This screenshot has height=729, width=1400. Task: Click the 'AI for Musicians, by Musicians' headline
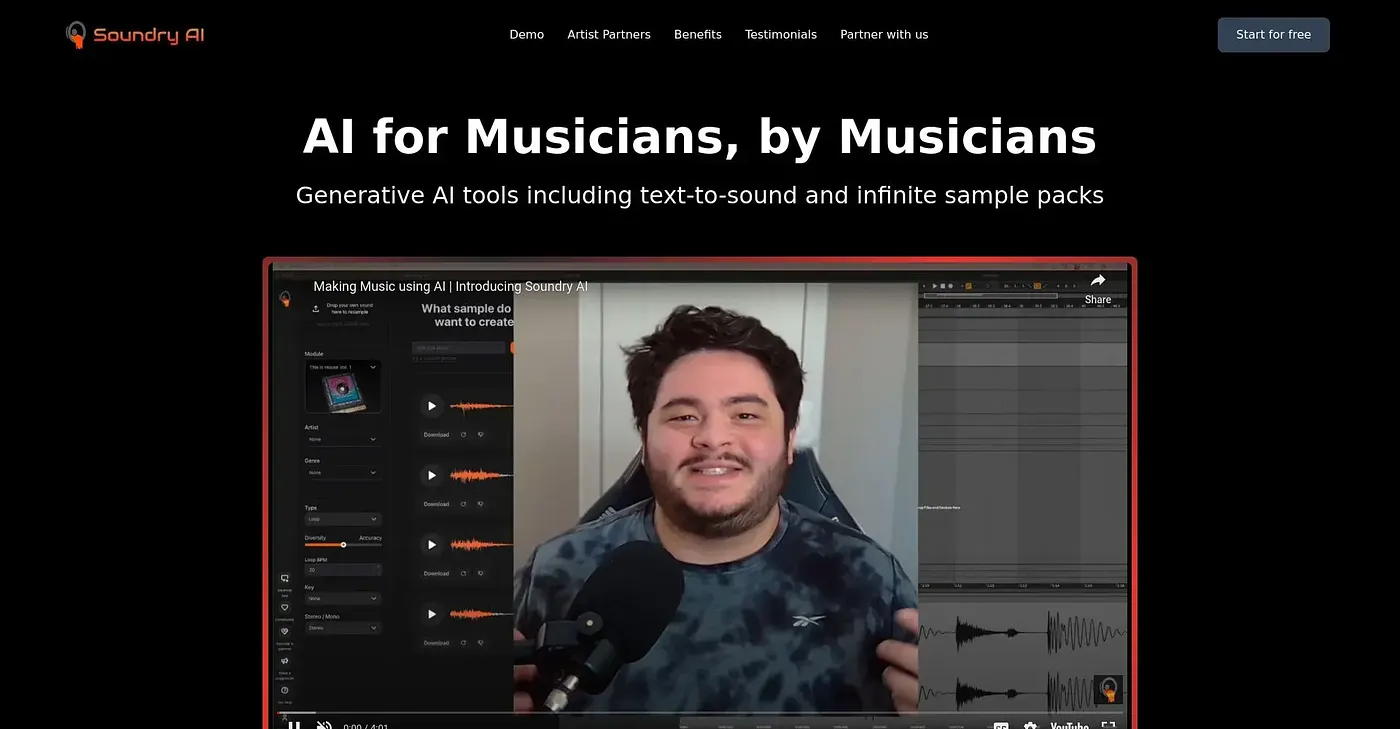pyautogui.click(x=700, y=136)
